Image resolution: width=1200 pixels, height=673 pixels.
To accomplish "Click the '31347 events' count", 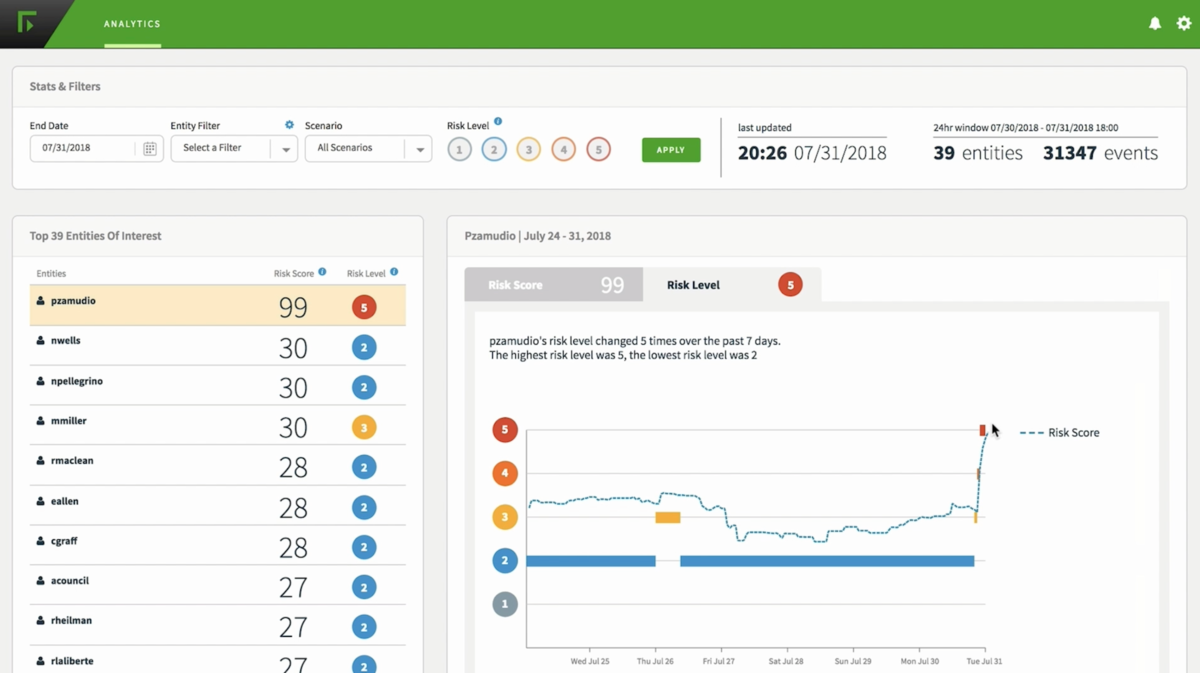I will [x=1100, y=153].
